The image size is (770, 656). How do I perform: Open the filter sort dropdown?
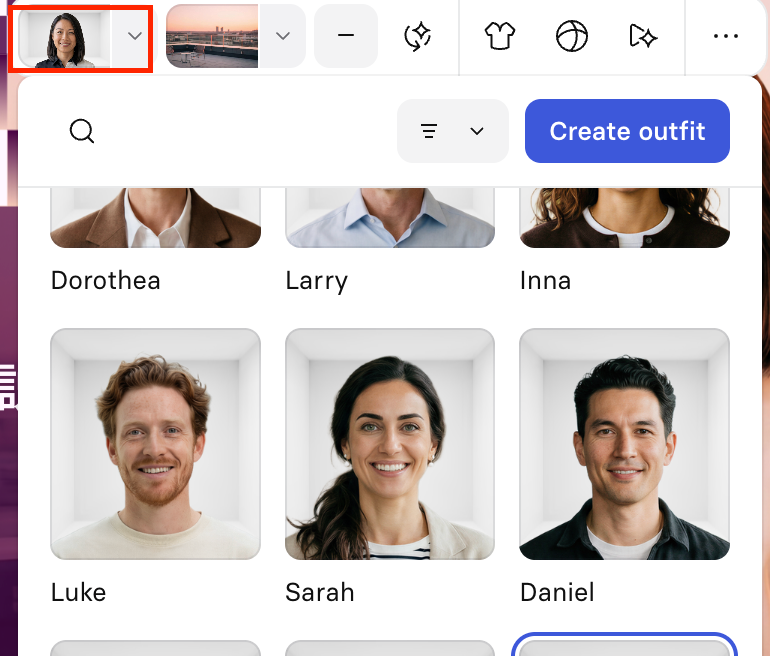[453, 131]
